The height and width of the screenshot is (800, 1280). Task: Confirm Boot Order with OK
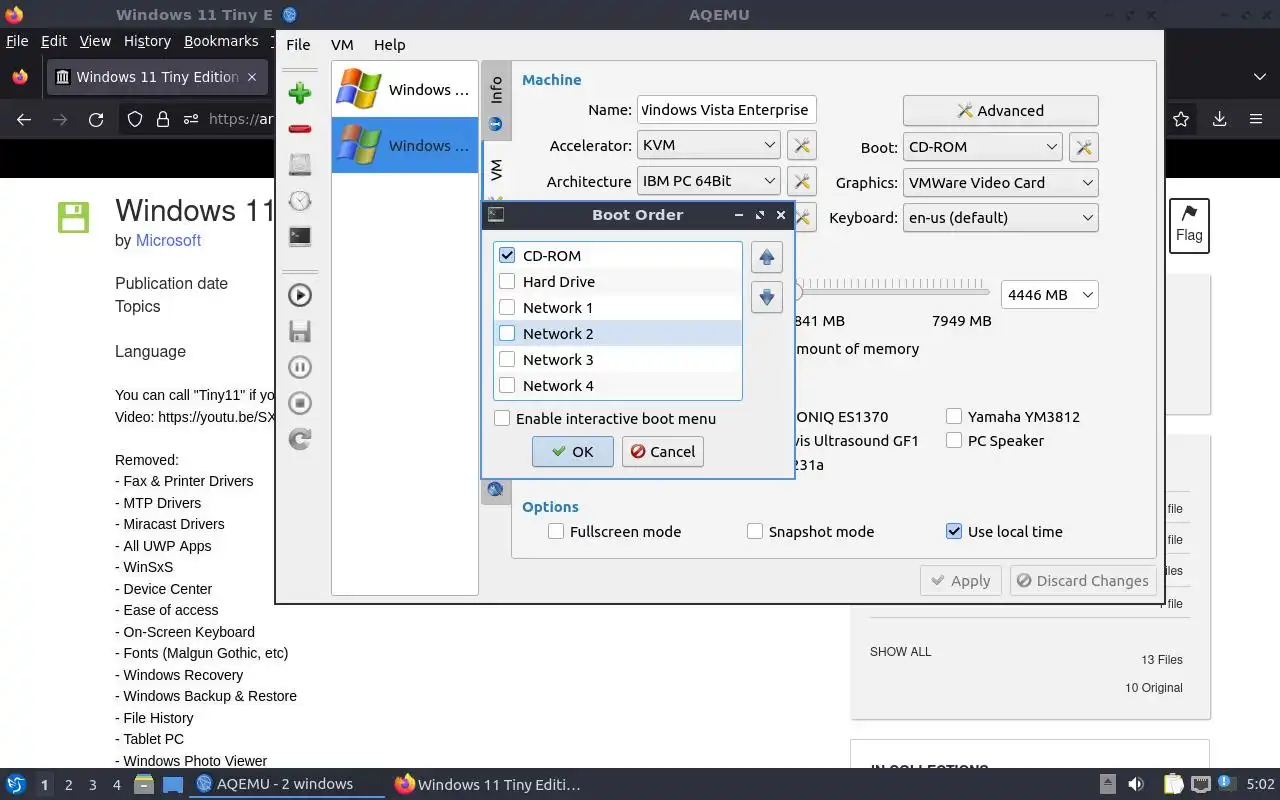pos(572,451)
